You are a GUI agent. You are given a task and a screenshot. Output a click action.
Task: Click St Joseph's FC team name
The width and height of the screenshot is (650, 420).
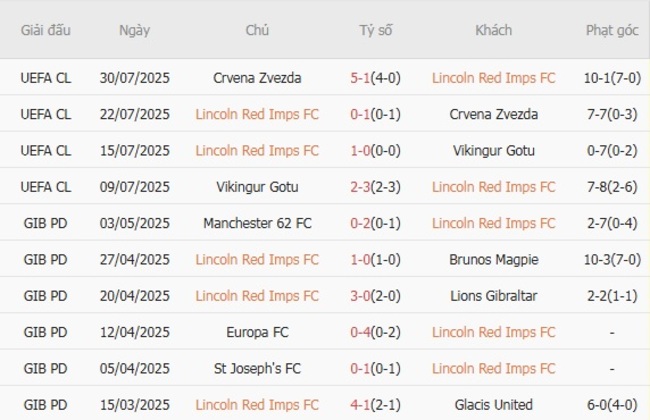pos(257,368)
